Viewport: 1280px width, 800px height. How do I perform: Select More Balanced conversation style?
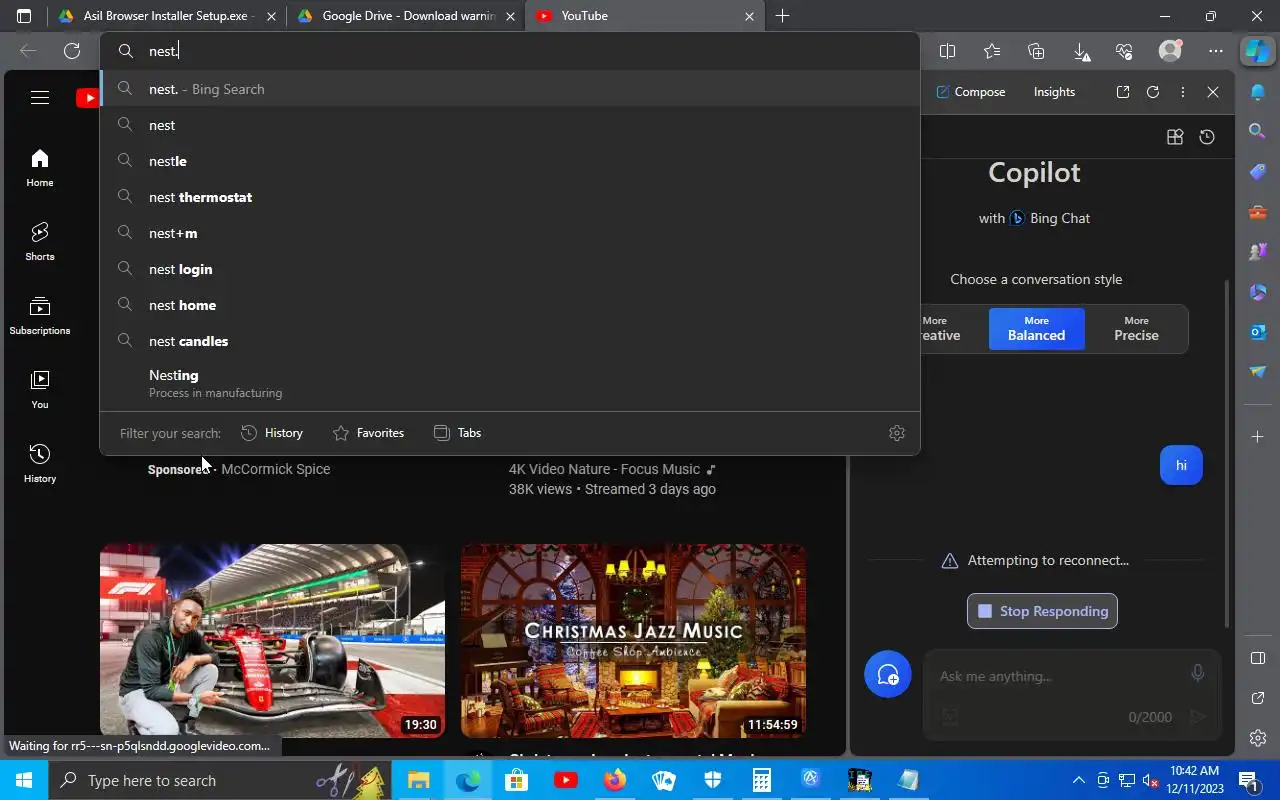tap(1036, 329)
